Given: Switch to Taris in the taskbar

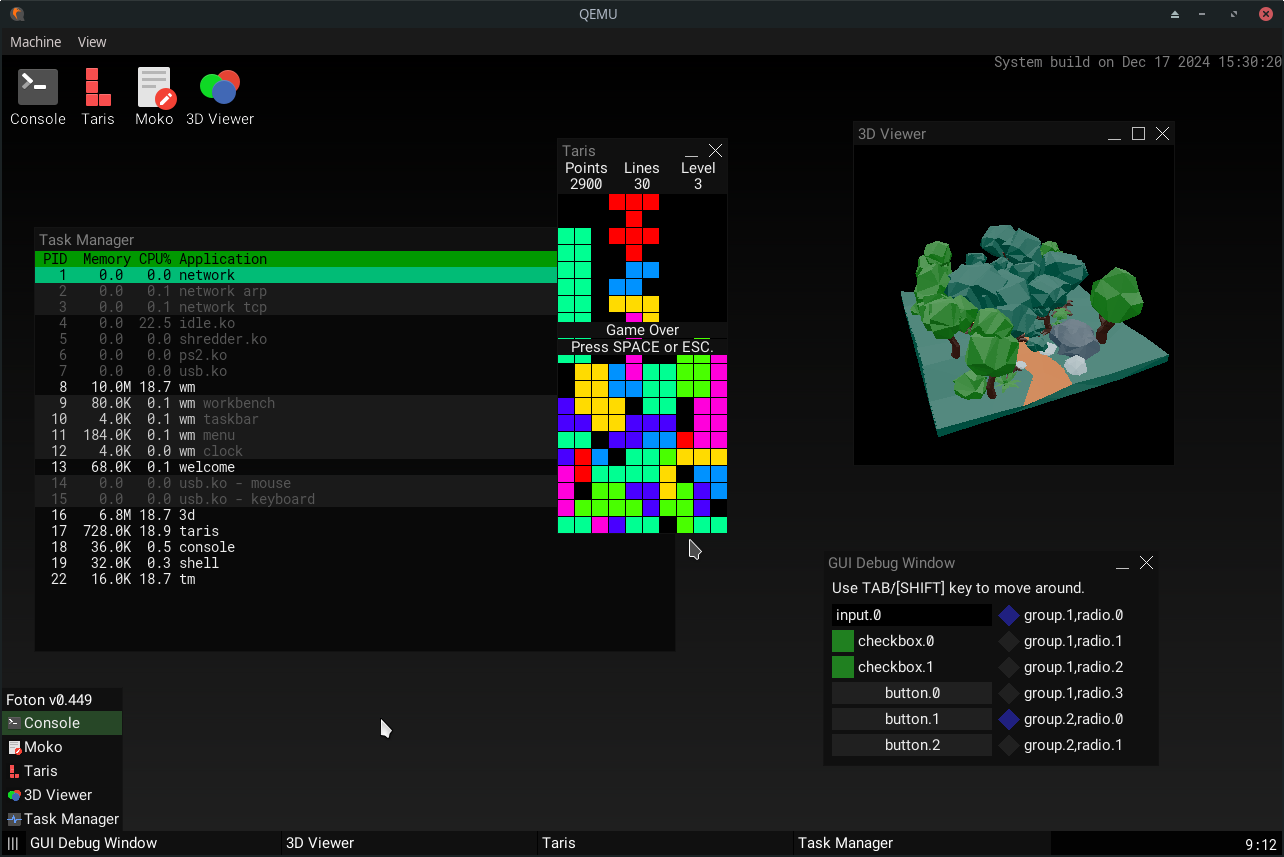Looking at the screenshot, I should pyautogui.click(x=665, y=844).
